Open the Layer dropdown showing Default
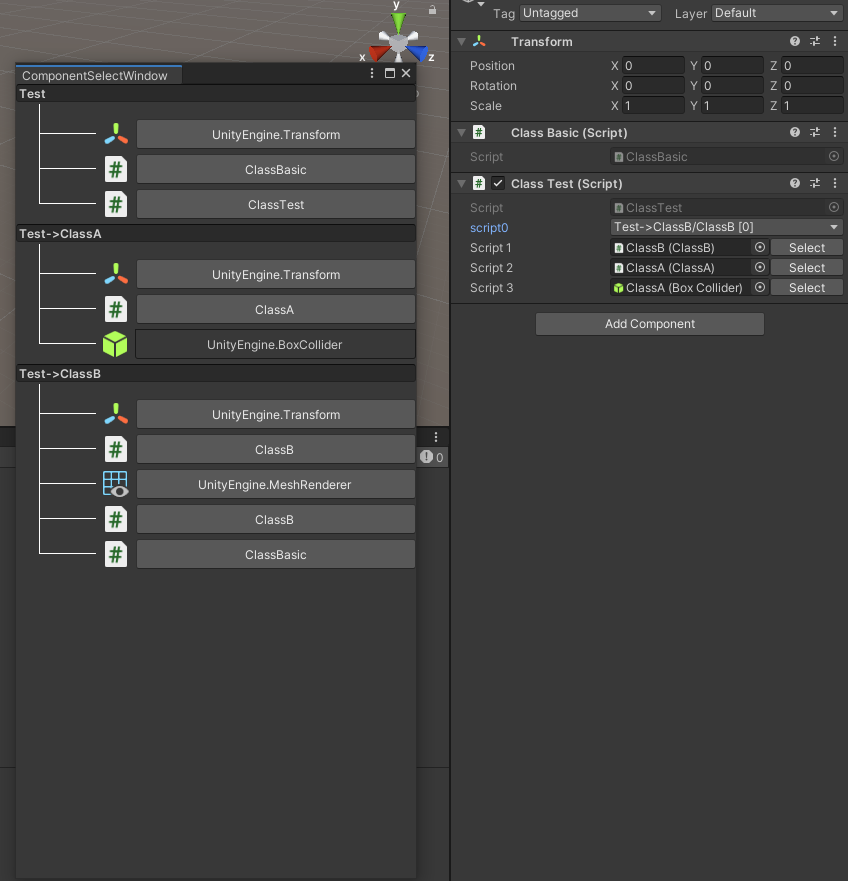This screenshot has width=848, height=881. point(777,13)
